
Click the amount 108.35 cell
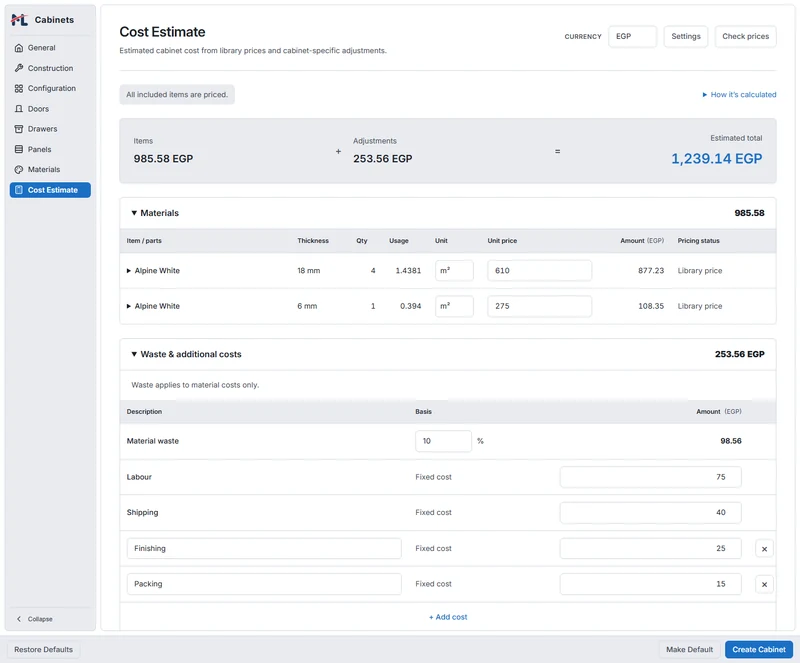[651, 306]
